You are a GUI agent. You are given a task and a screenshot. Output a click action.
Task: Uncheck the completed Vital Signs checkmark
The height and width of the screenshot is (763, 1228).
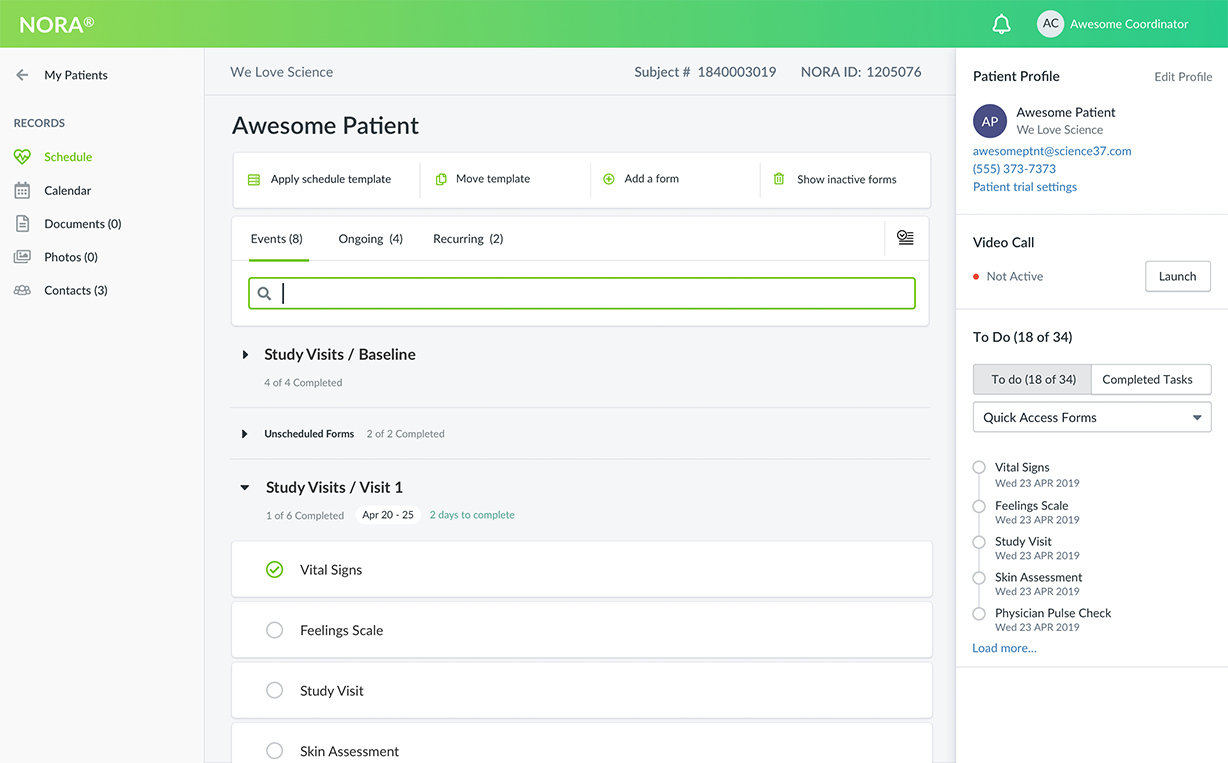pyautogui.click(x=274, y=570)
